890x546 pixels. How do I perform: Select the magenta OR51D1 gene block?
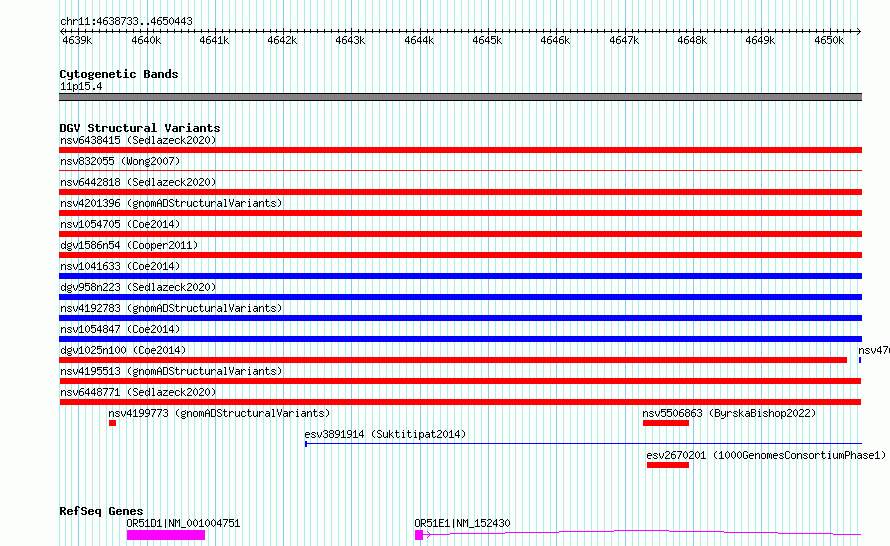(x=166, y=535)
